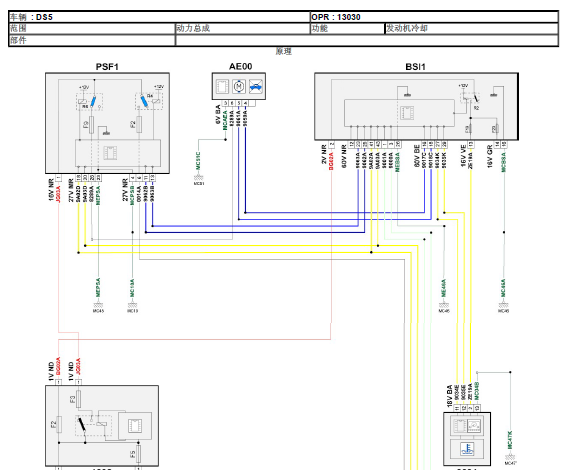579x470 pixels.
Task: Click the blue coolant temperature sensor icon
Action: [x=467, y=450]
